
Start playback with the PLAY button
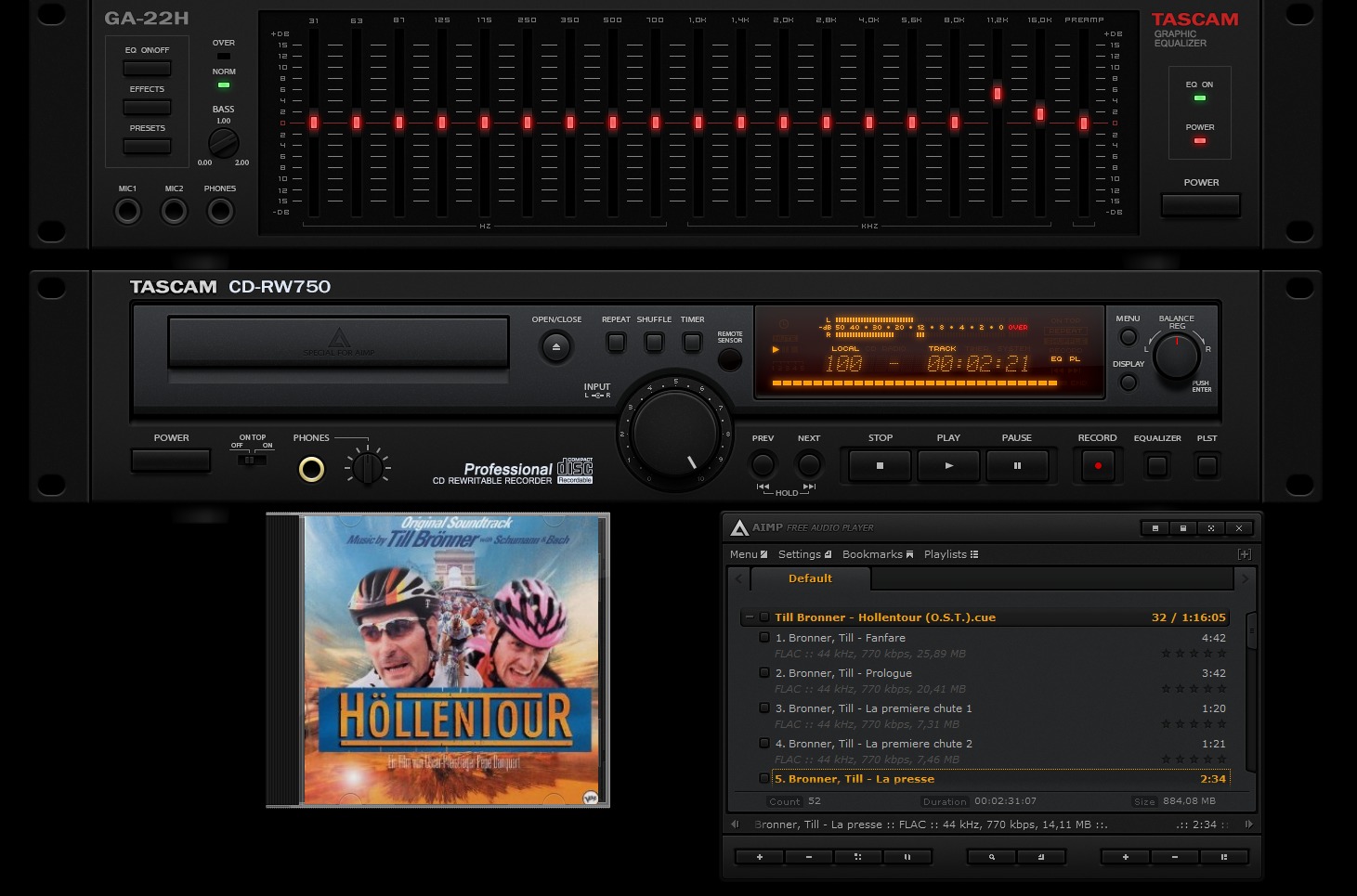[x=948, y=465]
